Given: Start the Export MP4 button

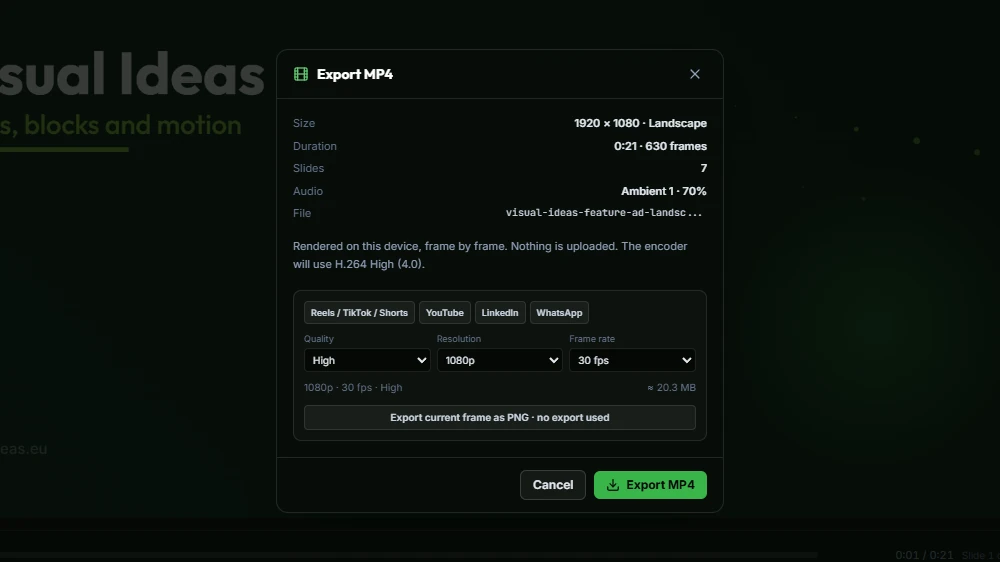Looking at the screenshot, I should tap(650, 485).
